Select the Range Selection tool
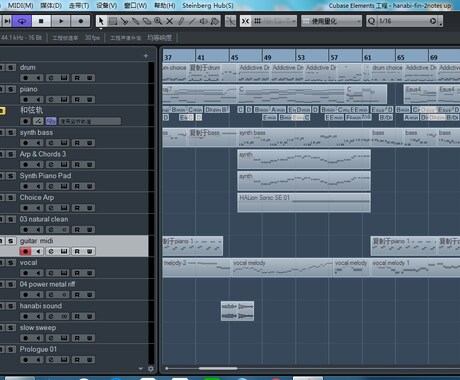 [x=113, y=21]
